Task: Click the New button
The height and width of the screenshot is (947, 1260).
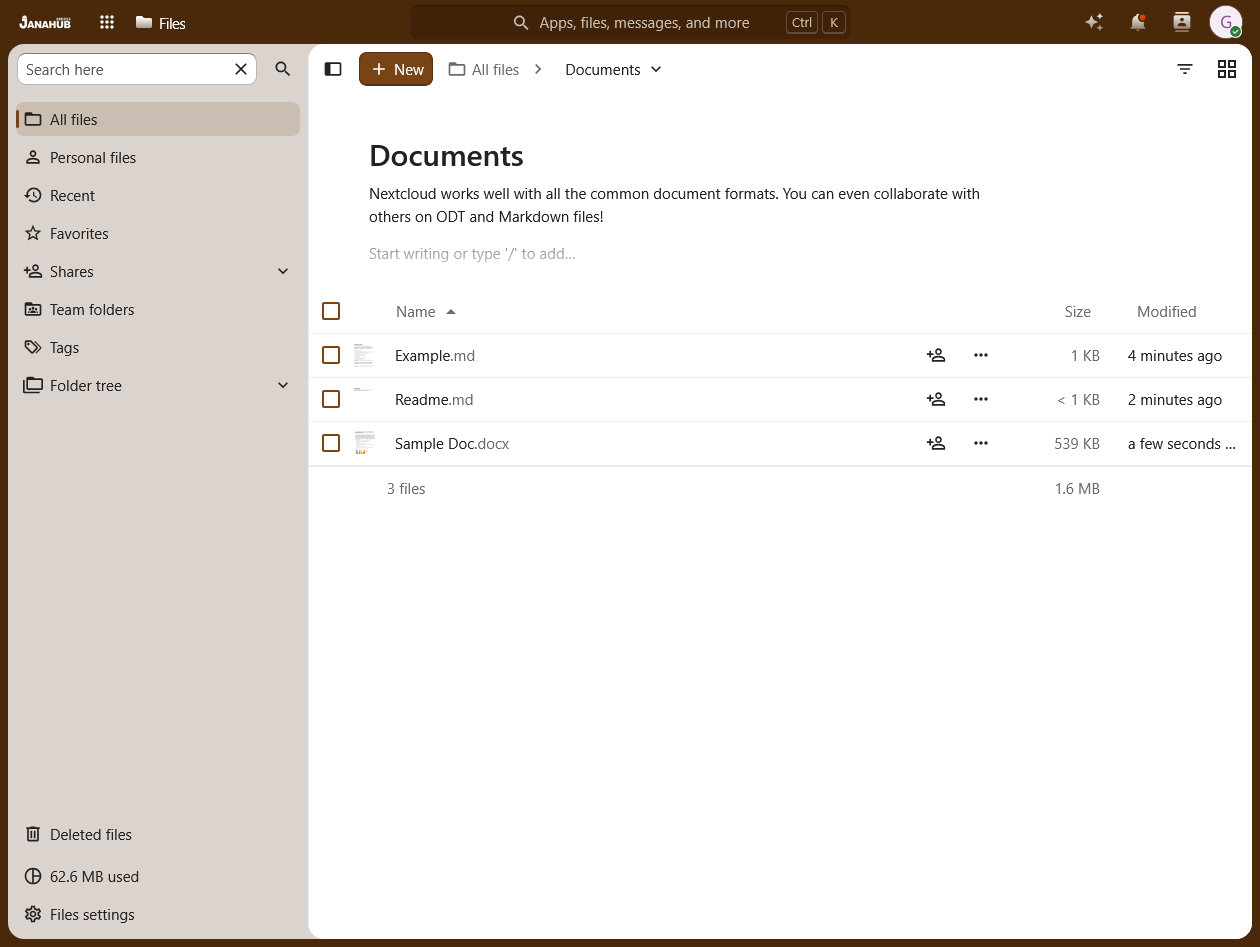Action: pyautogui.click(x=396, y=69)
